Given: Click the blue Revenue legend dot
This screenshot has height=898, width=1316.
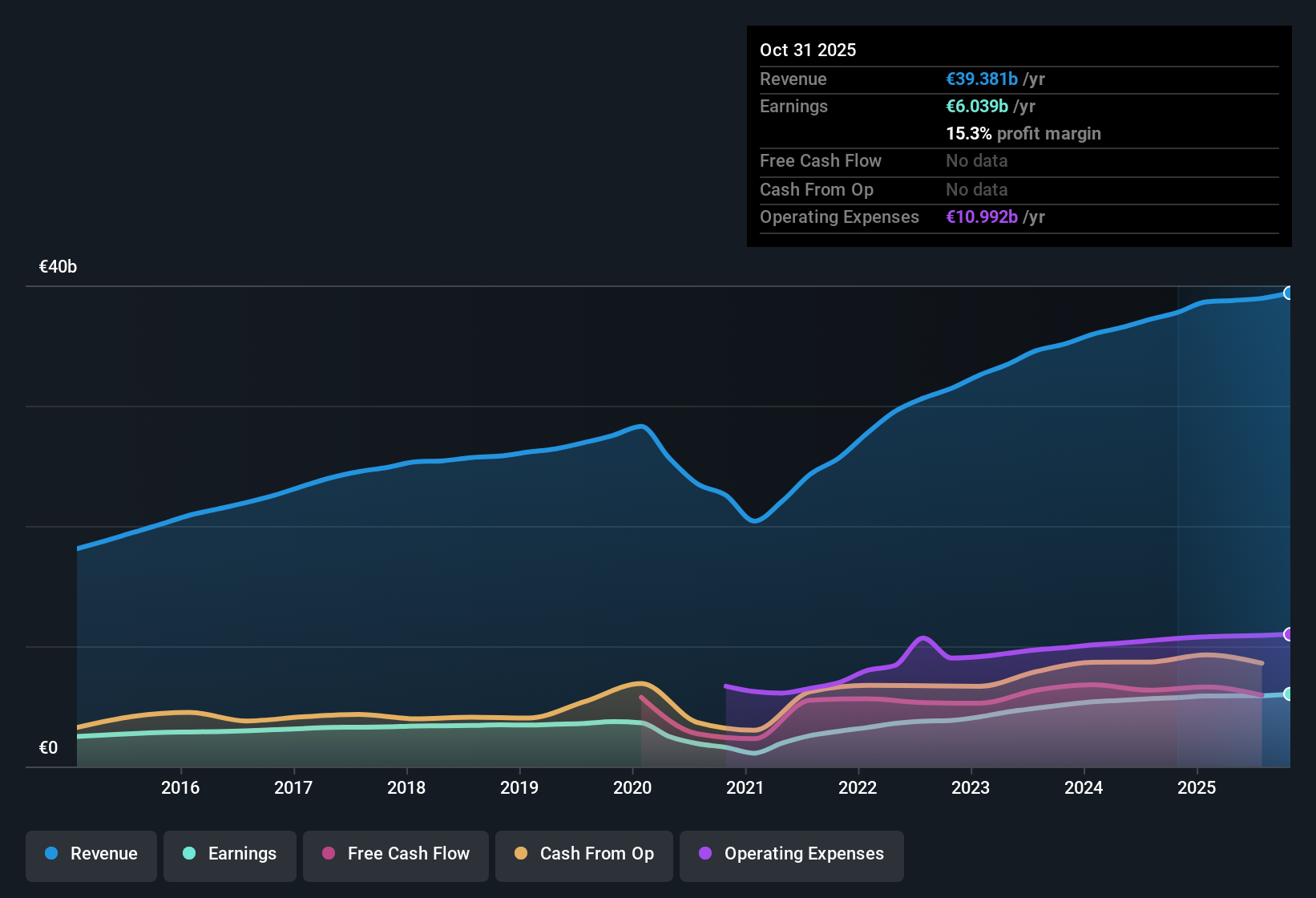Looking at the screenshot, I should [50, 854].
